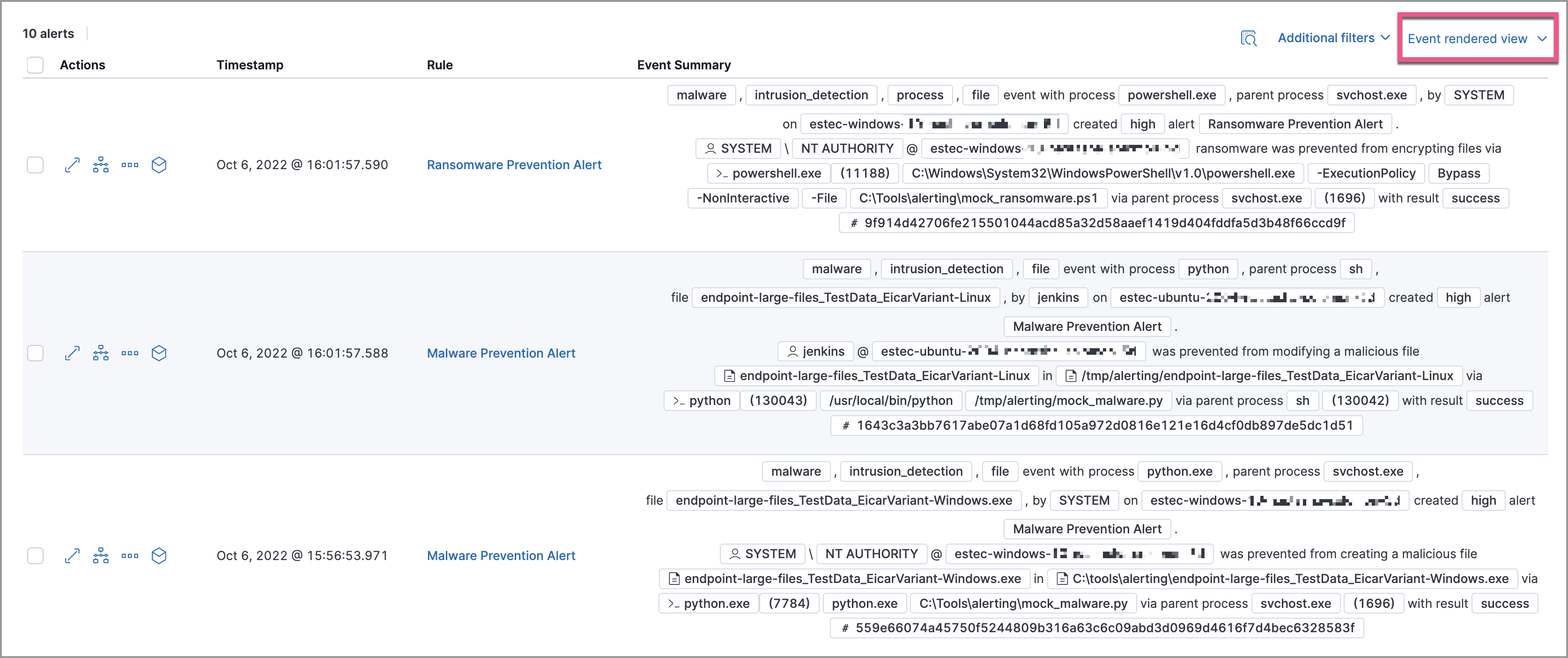This screenshot has height=658, width=1568.
Task: Click the hash 559e66074a45... badge
Action: click(x=1097, y=628)
